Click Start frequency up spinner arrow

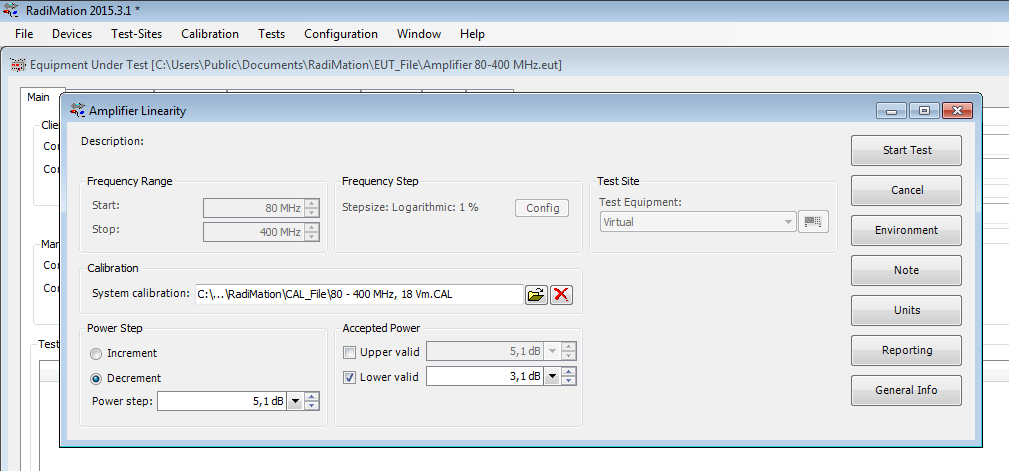[312, 203]
